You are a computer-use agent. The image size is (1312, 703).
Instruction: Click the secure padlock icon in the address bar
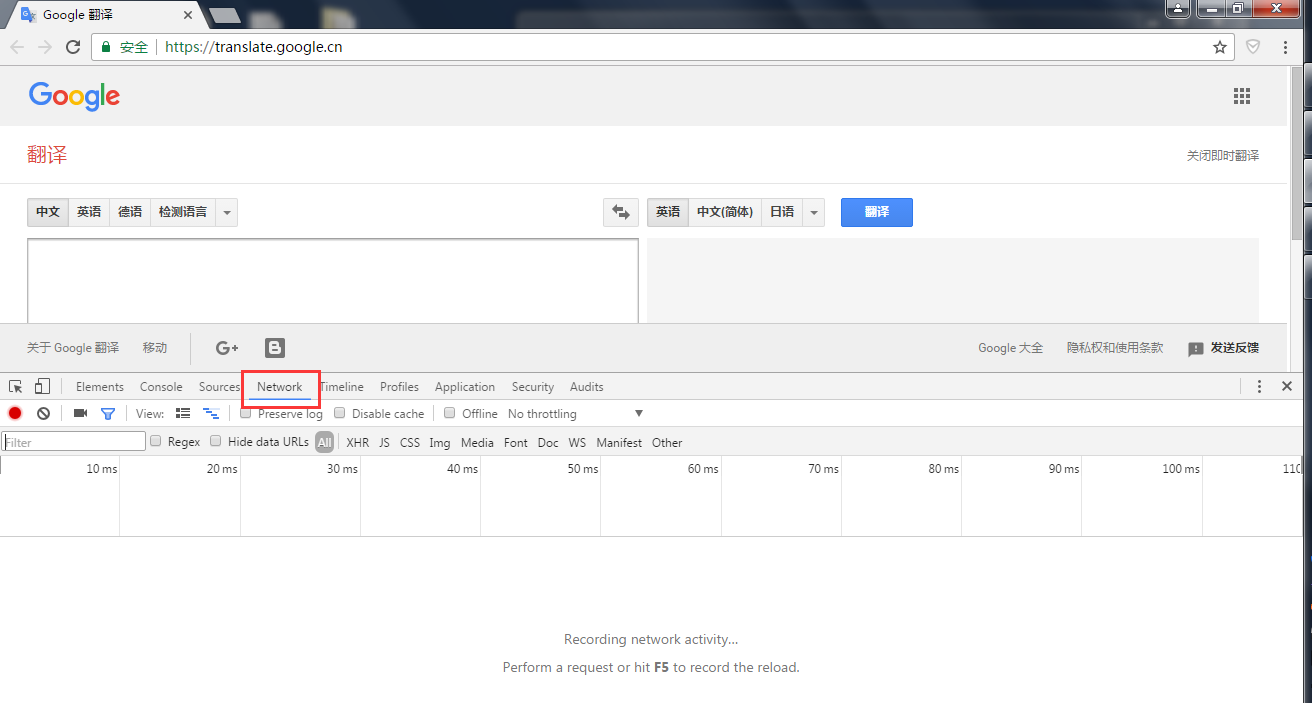click(106, 47)
